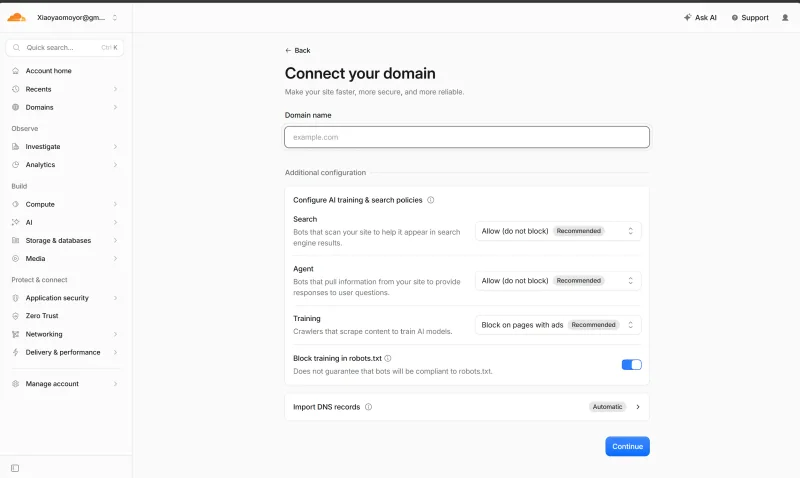Click the Networking icon in sidebar
Image resolution: width=800 pixels, height=478 pixels.
tap(15, 334)
